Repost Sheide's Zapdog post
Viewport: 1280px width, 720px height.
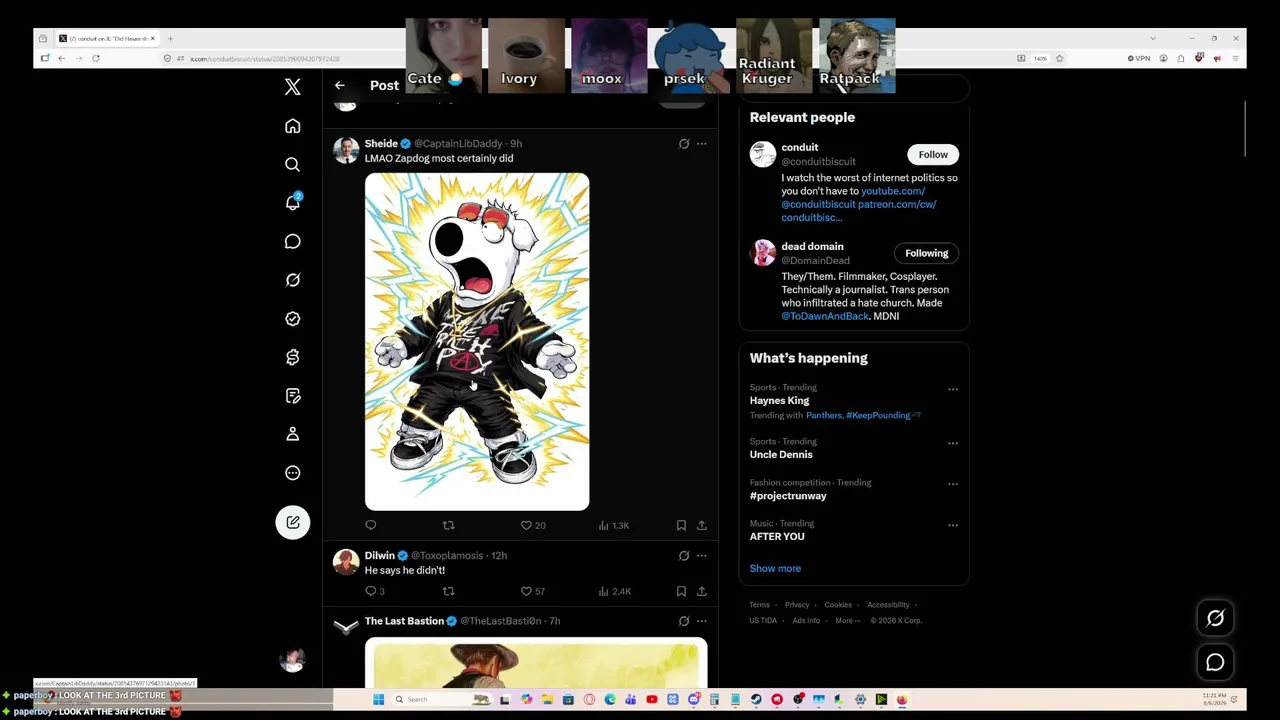point(448,525)
